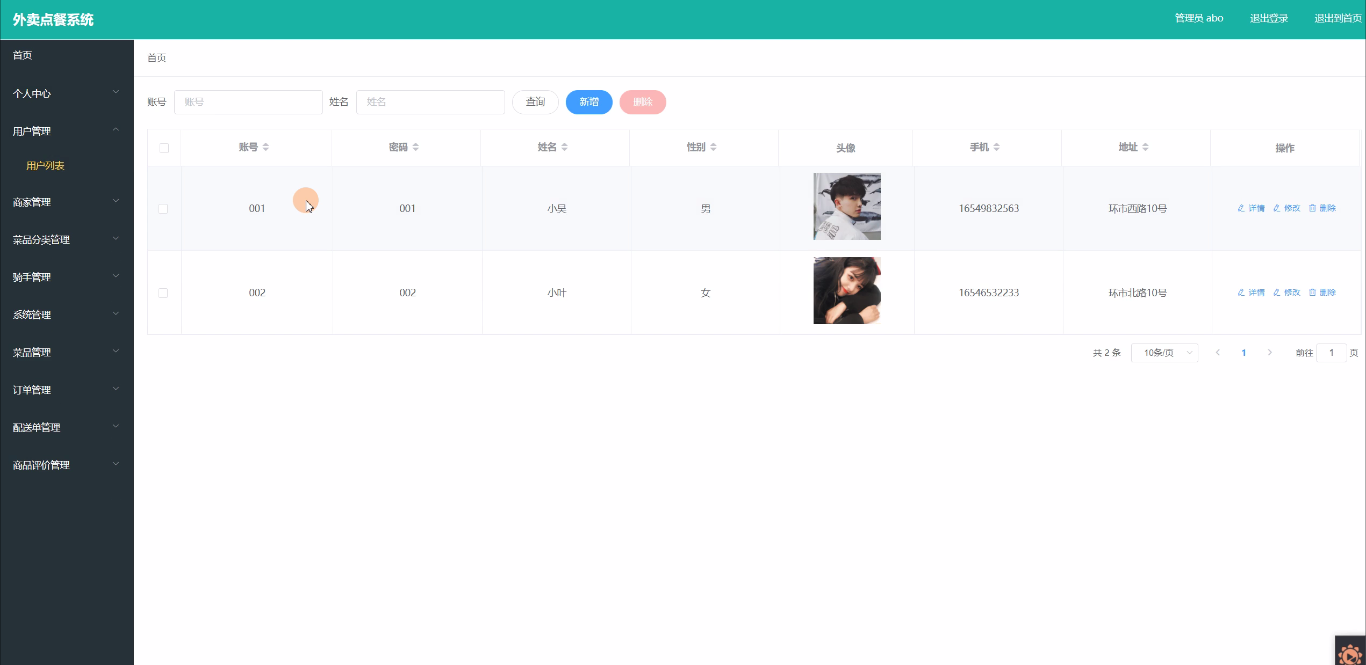The height and width of the screenshot is (665, 1366).
Task: Click 修改 for user 小吴
Action: click(1287, 209)
